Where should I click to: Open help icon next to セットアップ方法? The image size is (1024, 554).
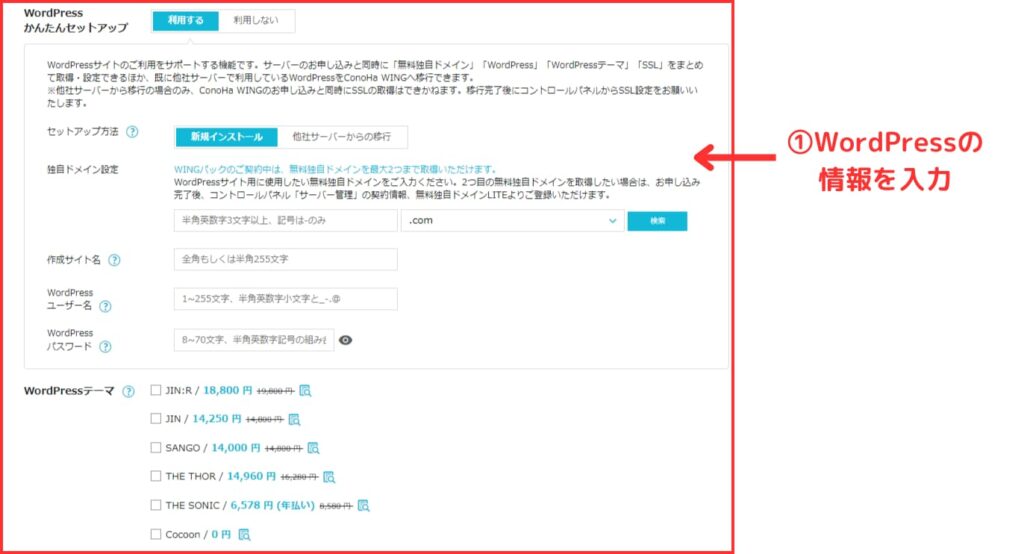[x=132, y=132]
